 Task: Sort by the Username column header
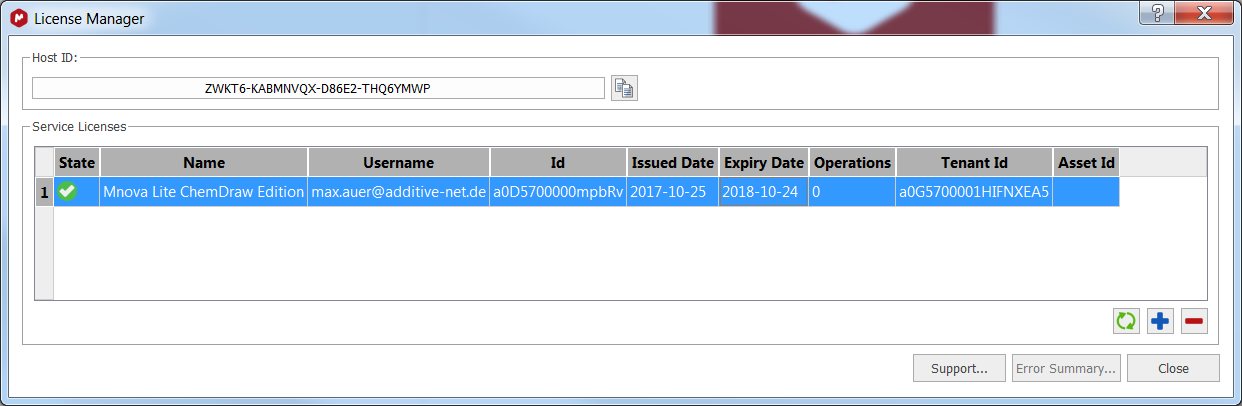399,162
